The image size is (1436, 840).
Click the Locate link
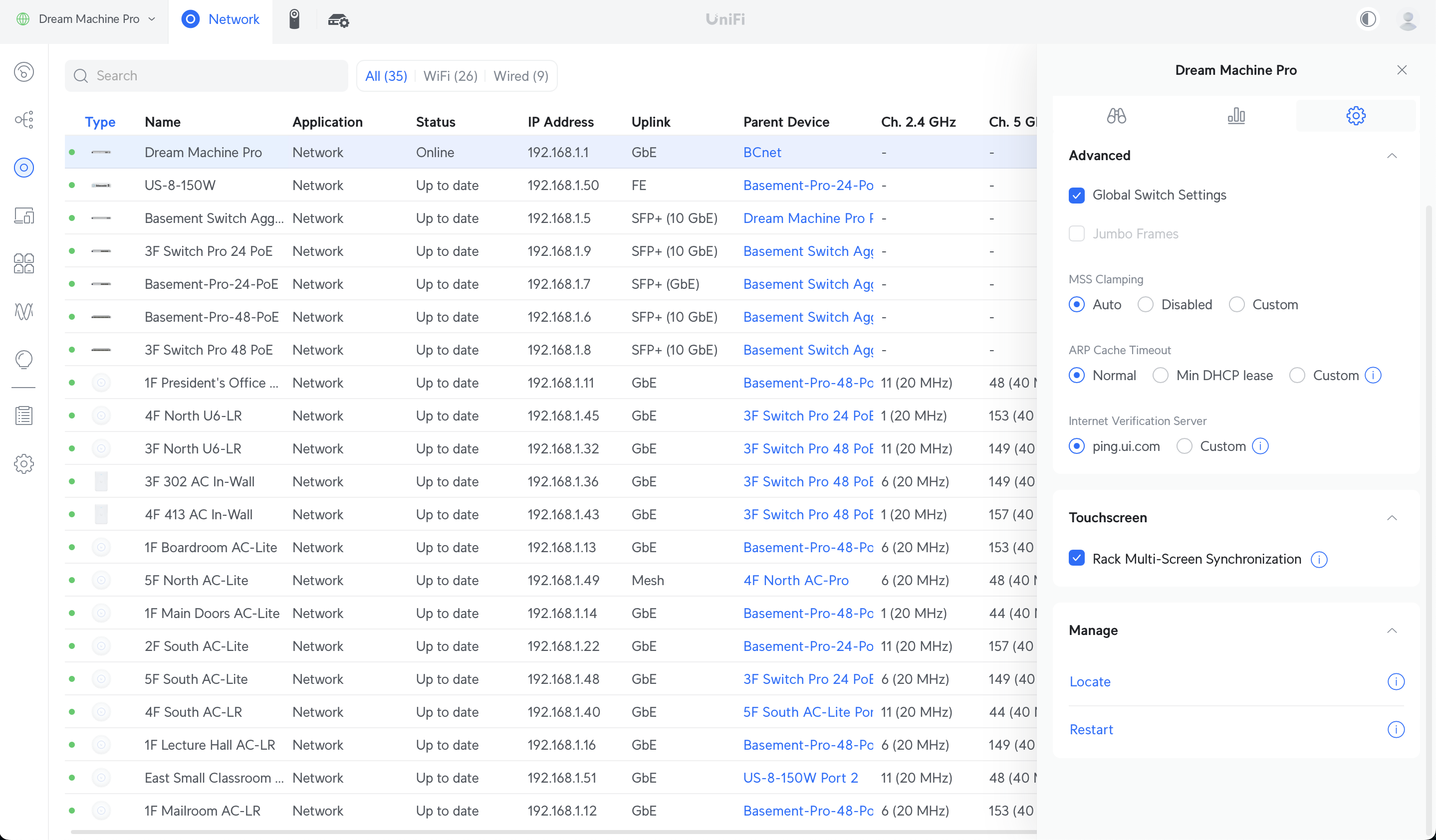coord(1090,682)
